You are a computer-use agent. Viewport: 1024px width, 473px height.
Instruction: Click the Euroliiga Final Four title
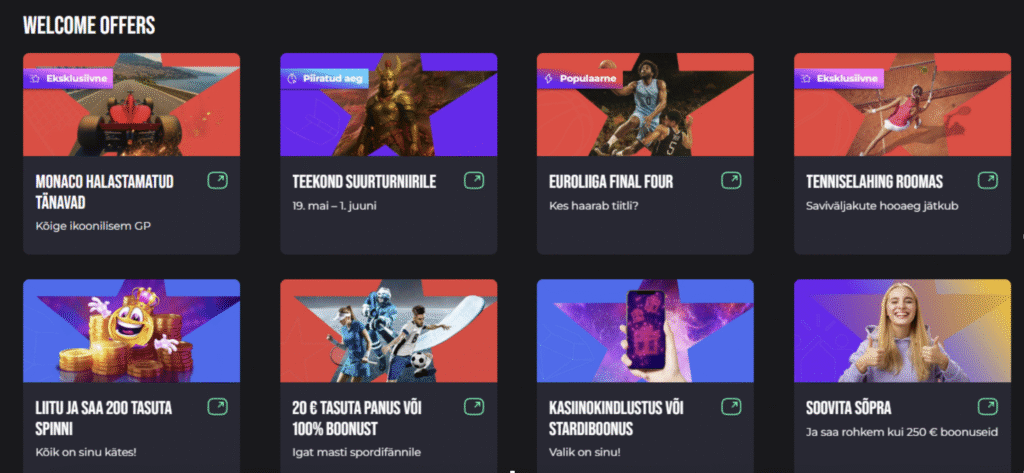click(x=611, y=182)
